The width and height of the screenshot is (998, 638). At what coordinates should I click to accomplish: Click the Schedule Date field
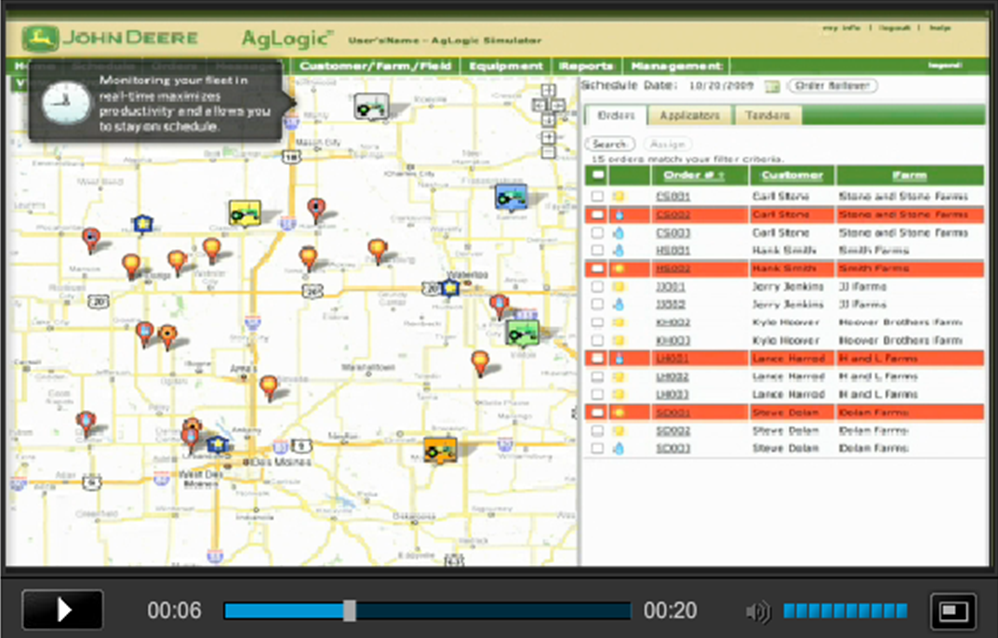(x=722, y=85)
